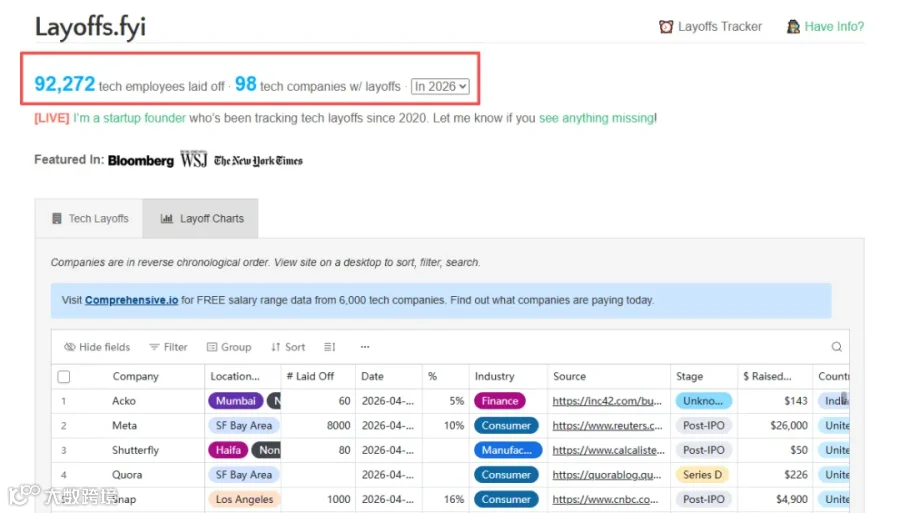Image resolution: width=900 pixels, height=513 pixels.
Task: Click the Series D stage tag
Action: pos(702,475)
